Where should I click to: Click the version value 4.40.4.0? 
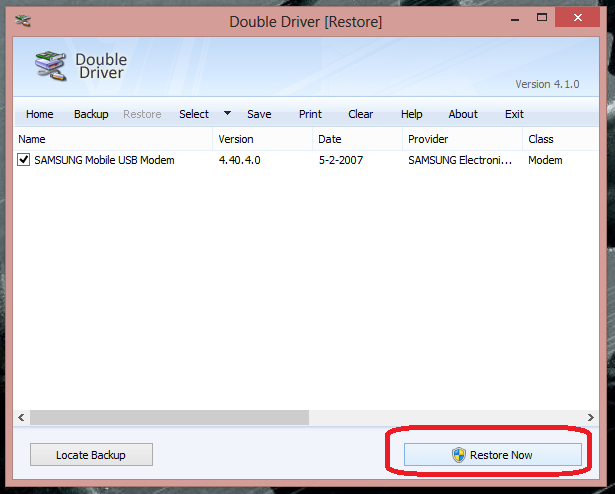point(240,160)
